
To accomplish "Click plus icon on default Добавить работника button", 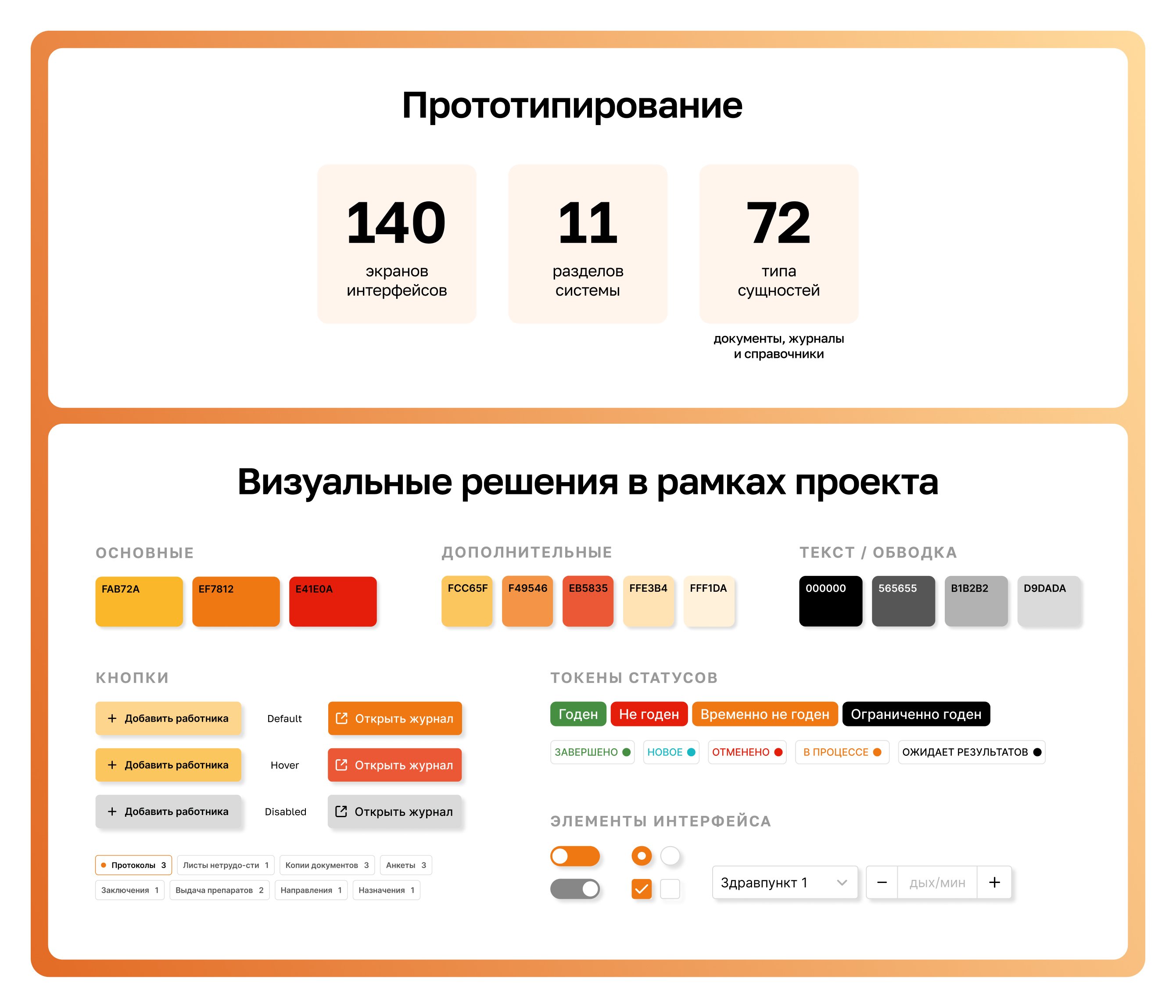I will (112, 718).
